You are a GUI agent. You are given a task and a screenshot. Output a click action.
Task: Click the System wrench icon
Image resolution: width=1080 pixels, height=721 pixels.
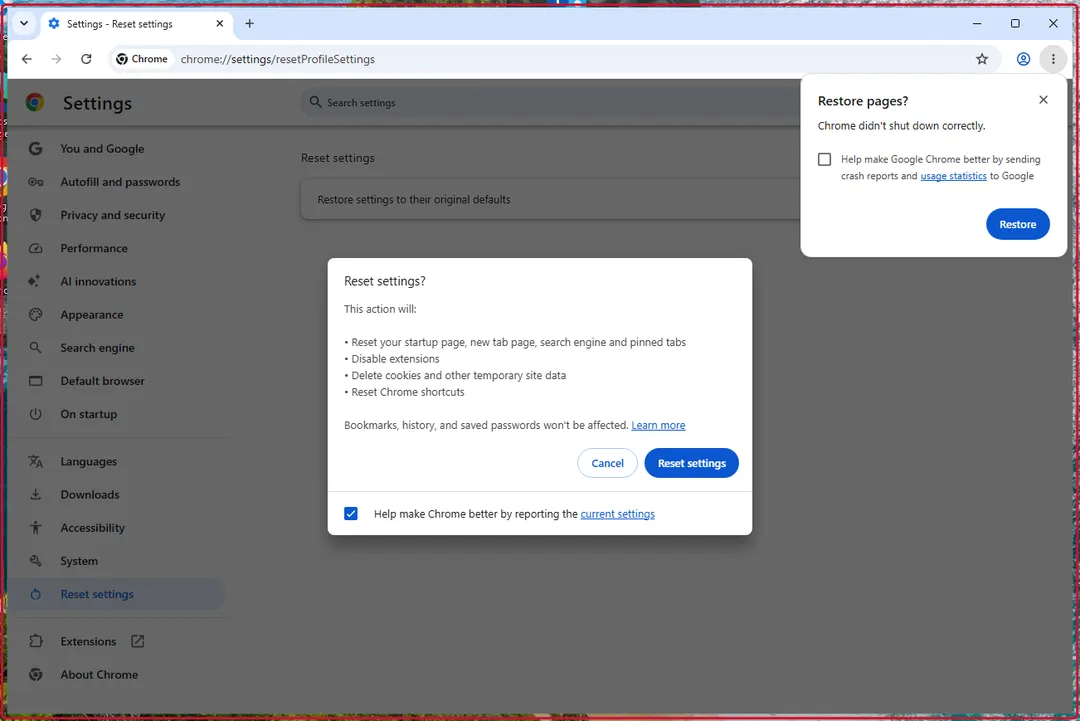[35, 561]
